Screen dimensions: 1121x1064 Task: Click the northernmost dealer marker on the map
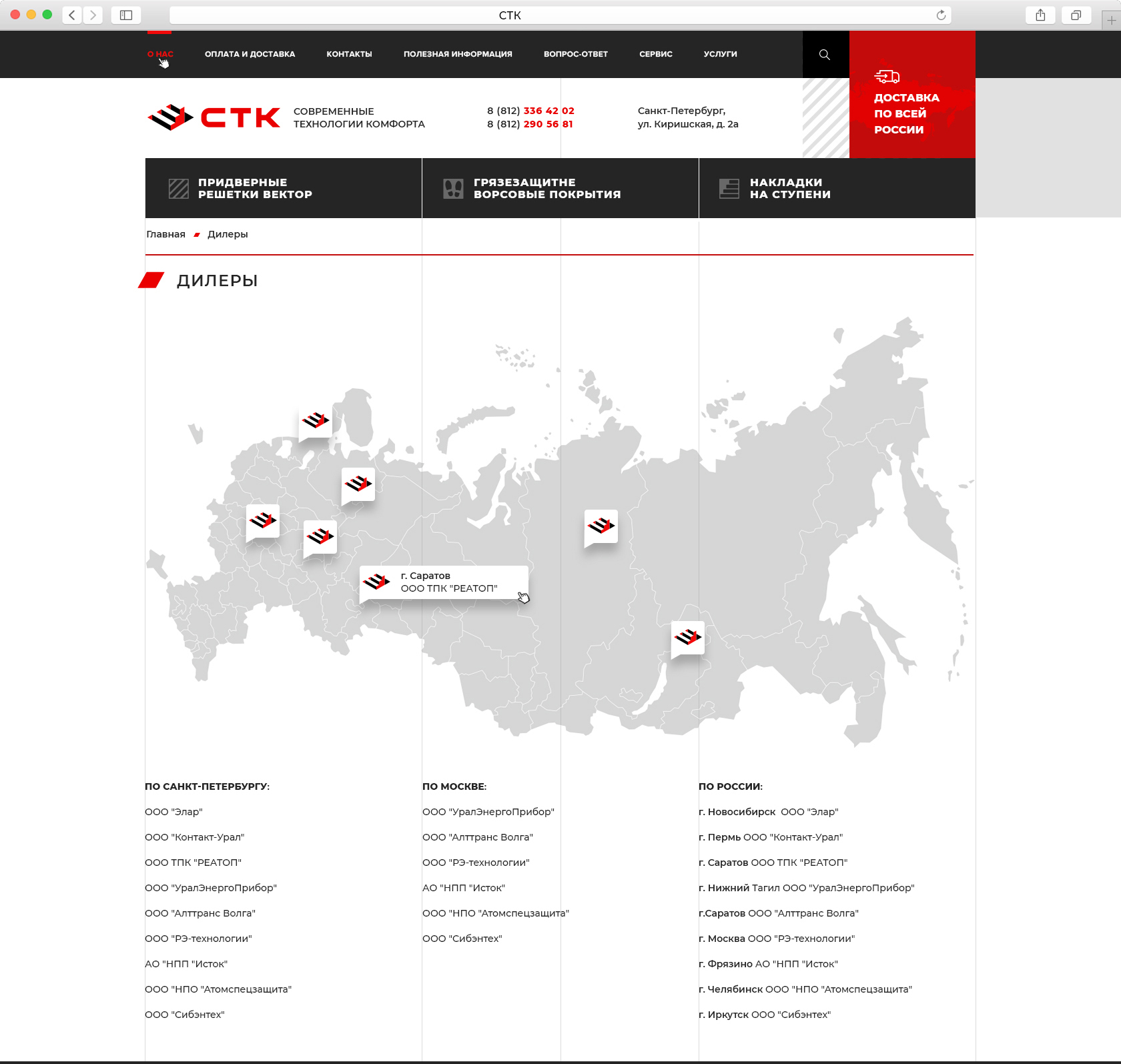[x=316, y=420]
